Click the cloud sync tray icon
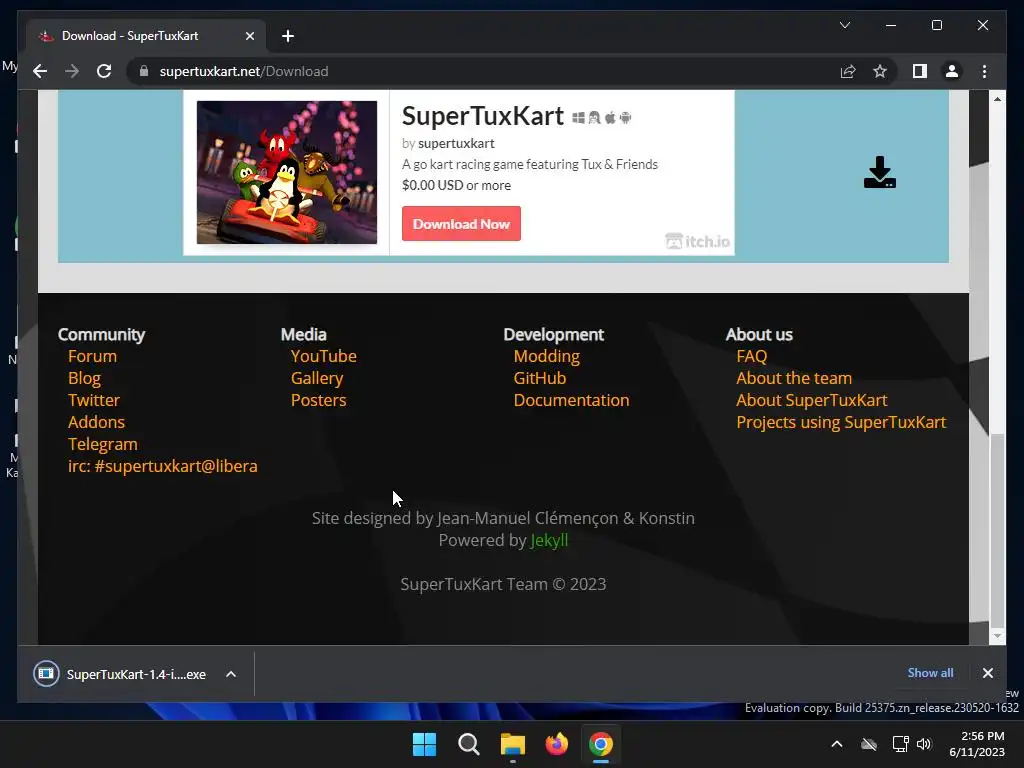Image resolution: width=1024 pixels, height=768 pixels. [869, 744]
